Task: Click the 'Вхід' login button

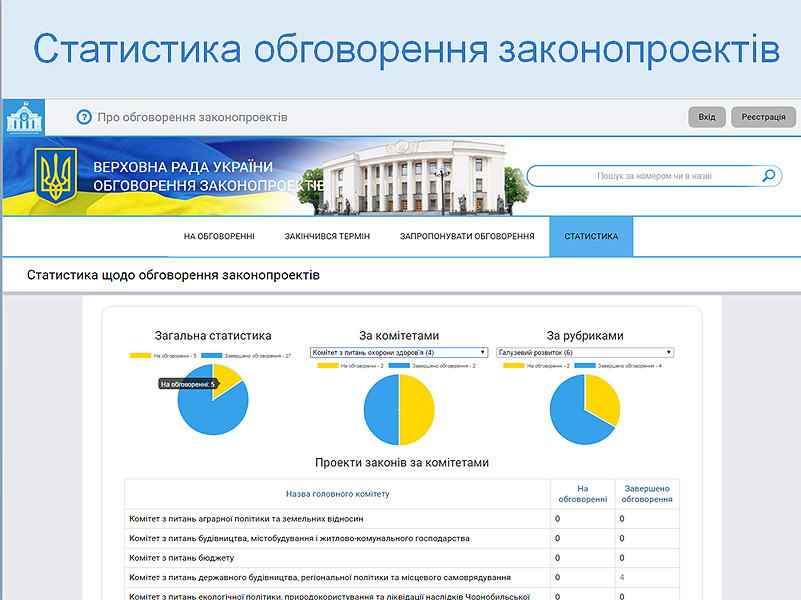Action: point(707,117)
